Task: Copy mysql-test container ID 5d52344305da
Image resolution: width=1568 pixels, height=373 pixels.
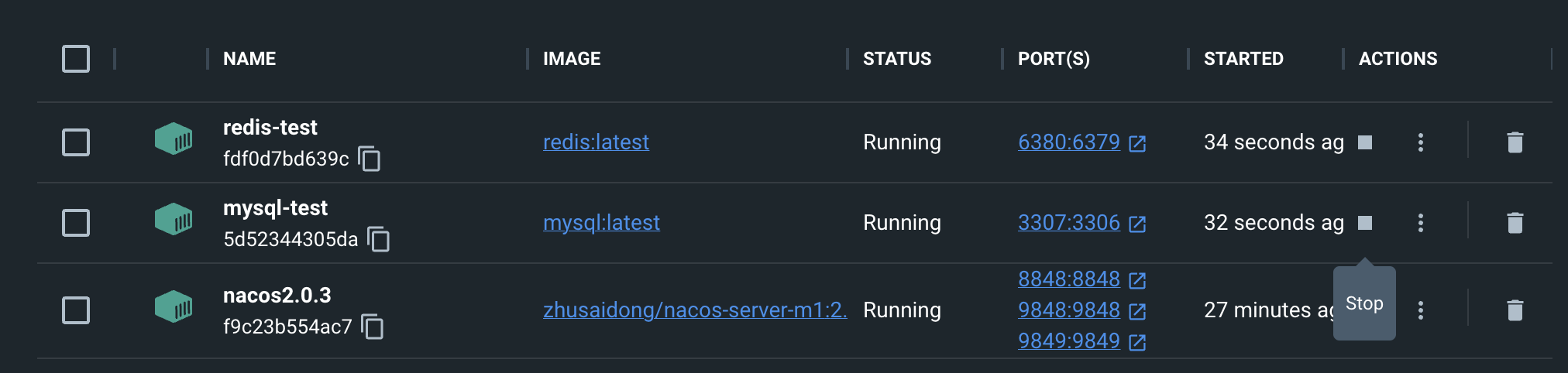Action: tap(379, 239)
